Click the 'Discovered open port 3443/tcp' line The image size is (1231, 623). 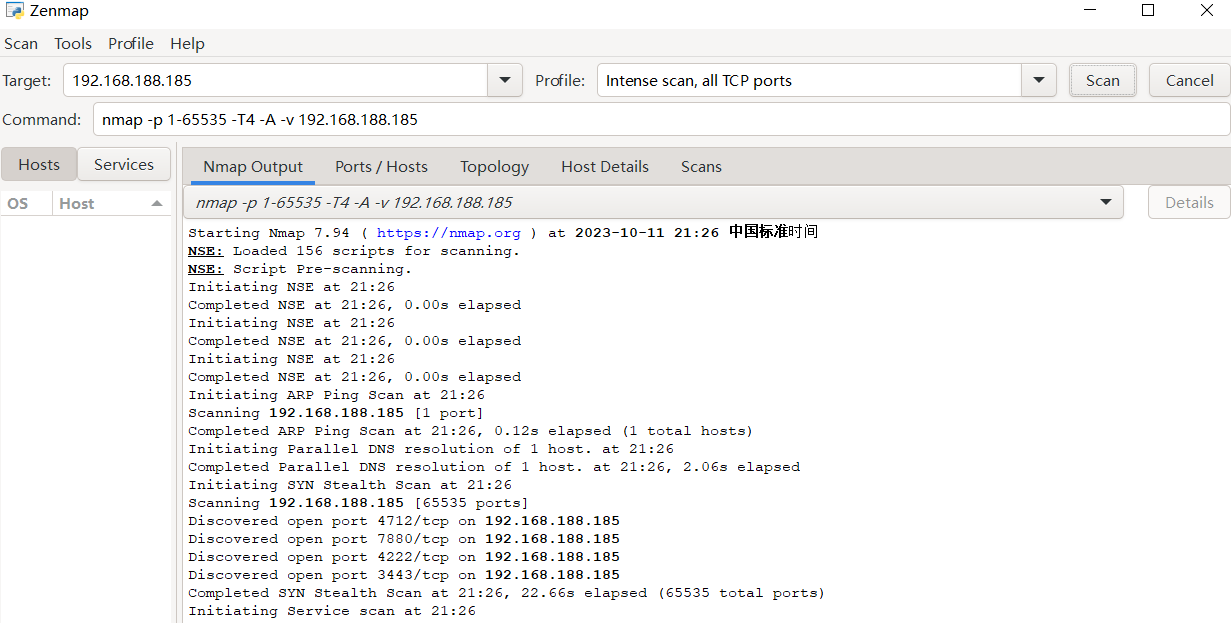click(x=404, y=575)
